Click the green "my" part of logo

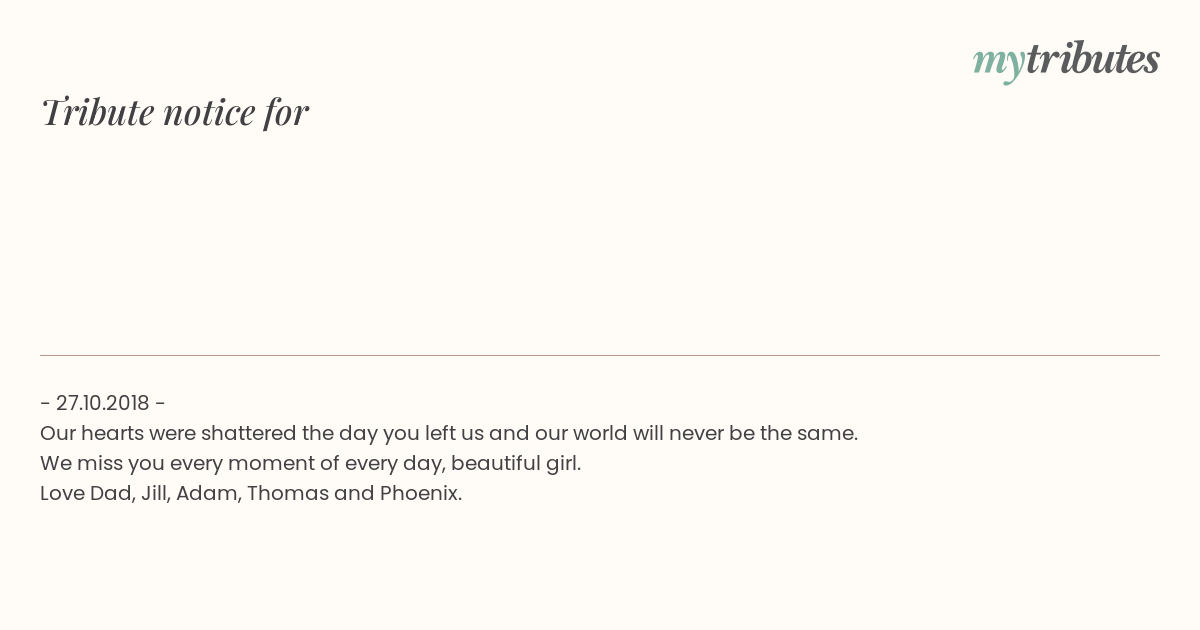[x=998, y=64]
